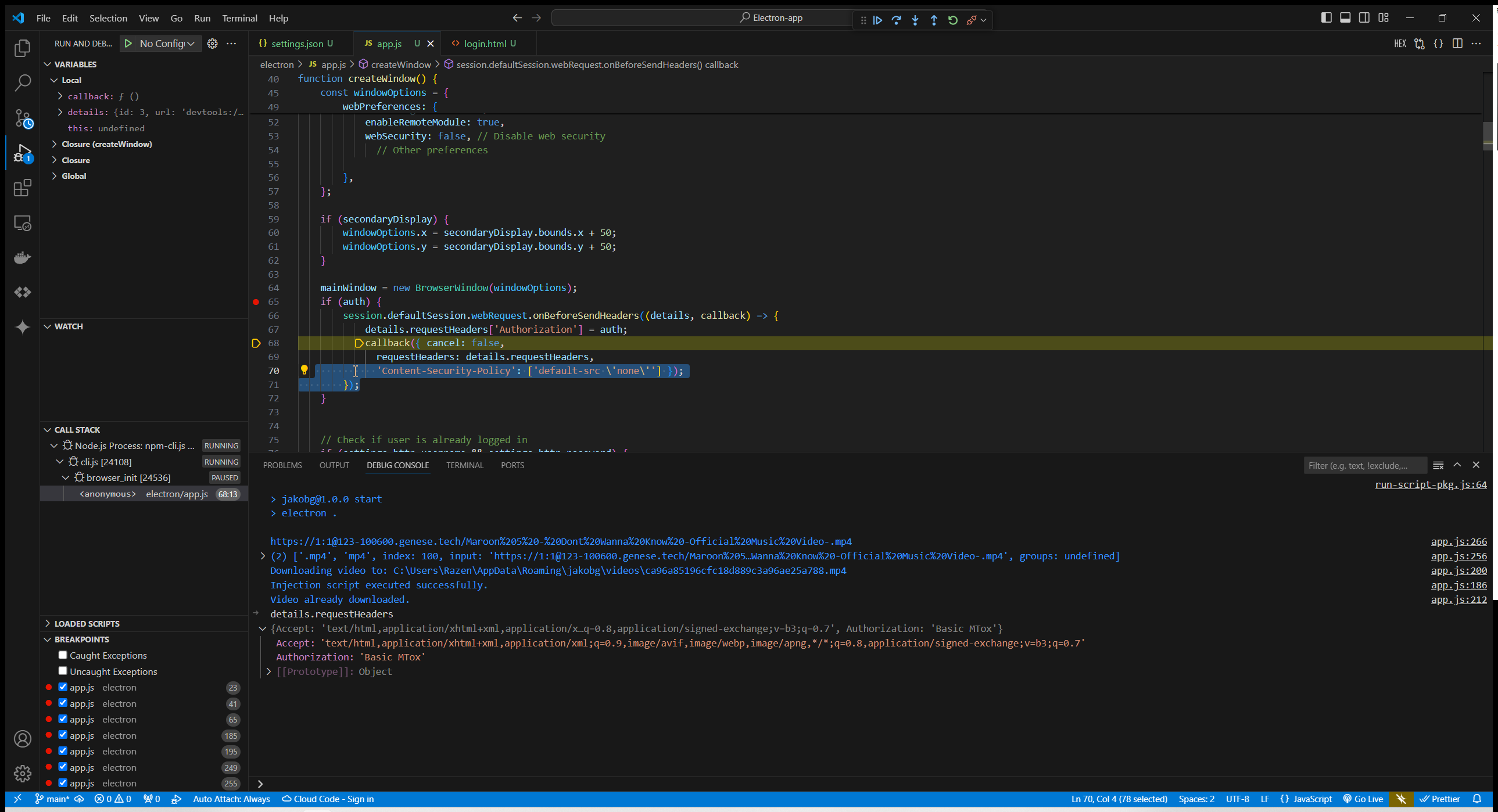Image resolution: width=1498 pixels, height=812 pixels.
Task: Disable the app.js breakpoint at line 65
Action: point(63,719)
